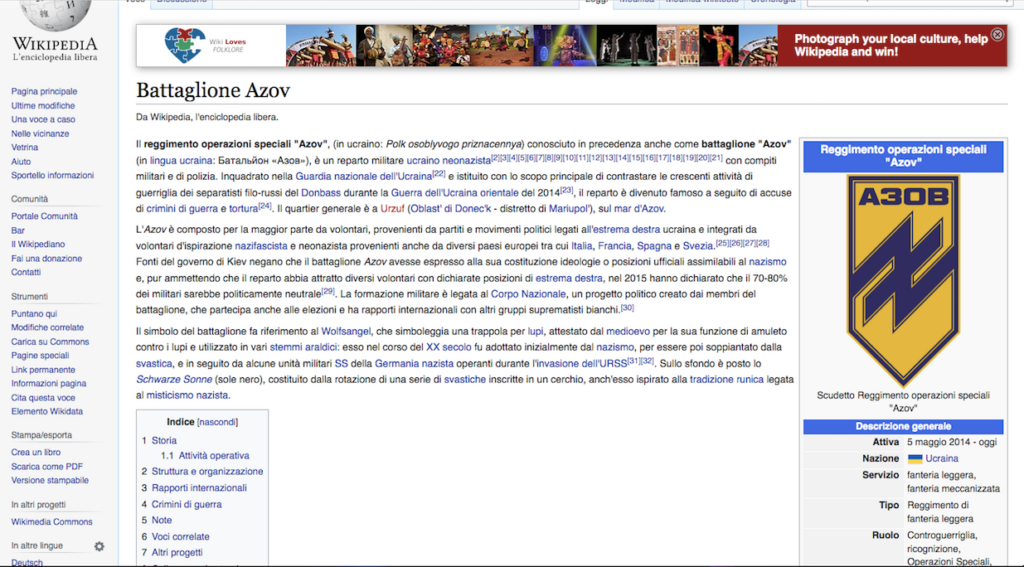Screen dimensions: 1024x567
Task: Switch to the Deutsch language version
Action: click(27, 562)
